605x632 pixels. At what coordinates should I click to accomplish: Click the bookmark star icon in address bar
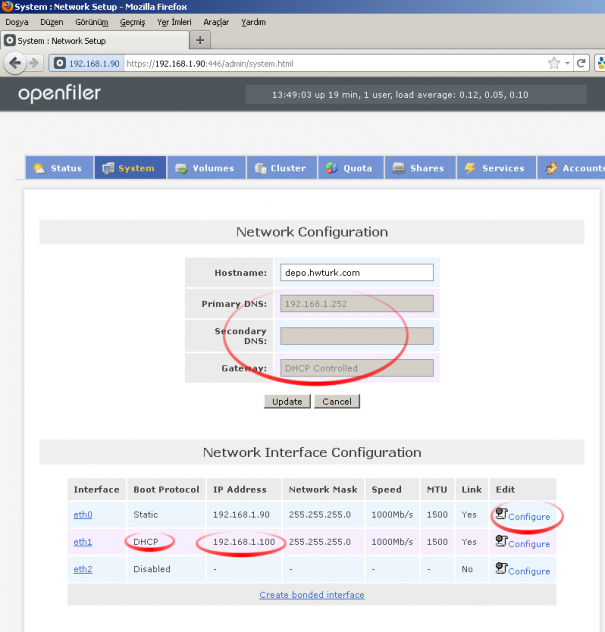coord(554,63)
